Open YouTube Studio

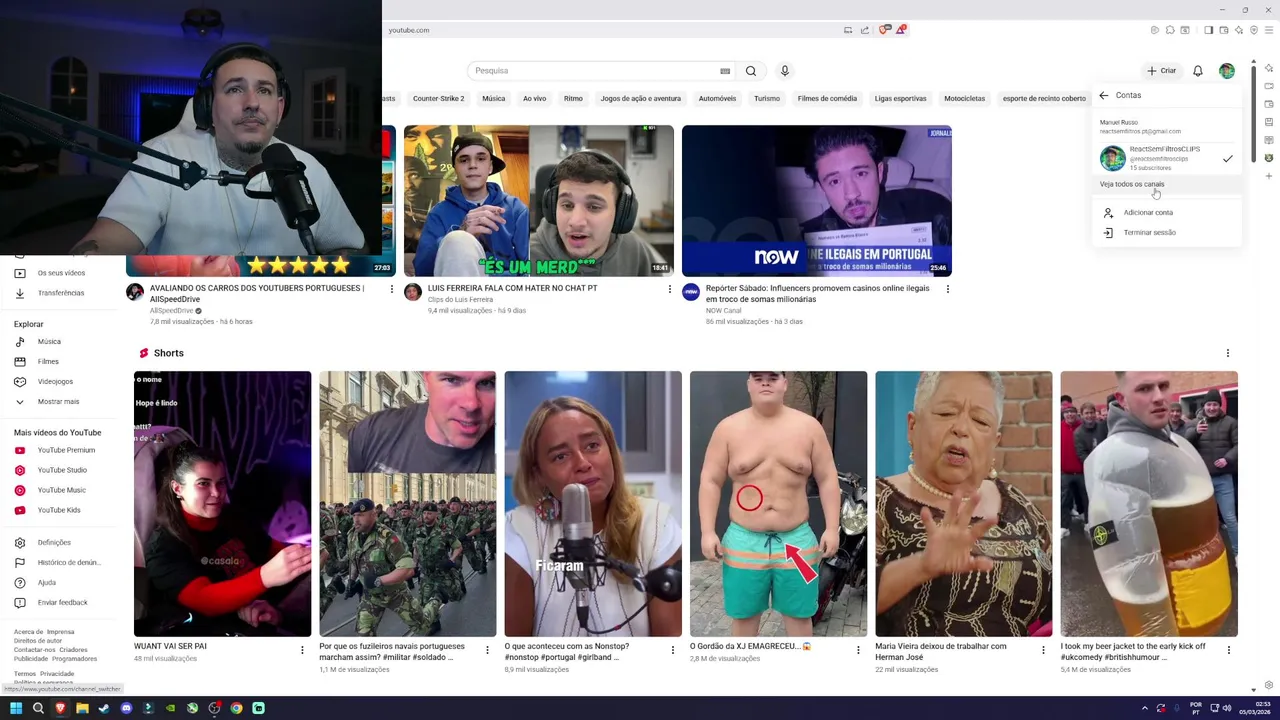click(x=62, y=470)
